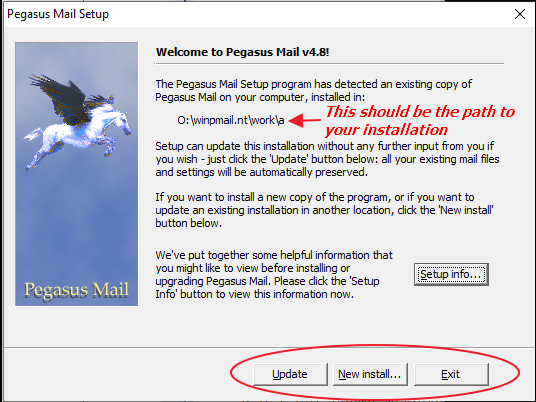Choose the New install... button
536x402 pixels.
click(370, 374)
